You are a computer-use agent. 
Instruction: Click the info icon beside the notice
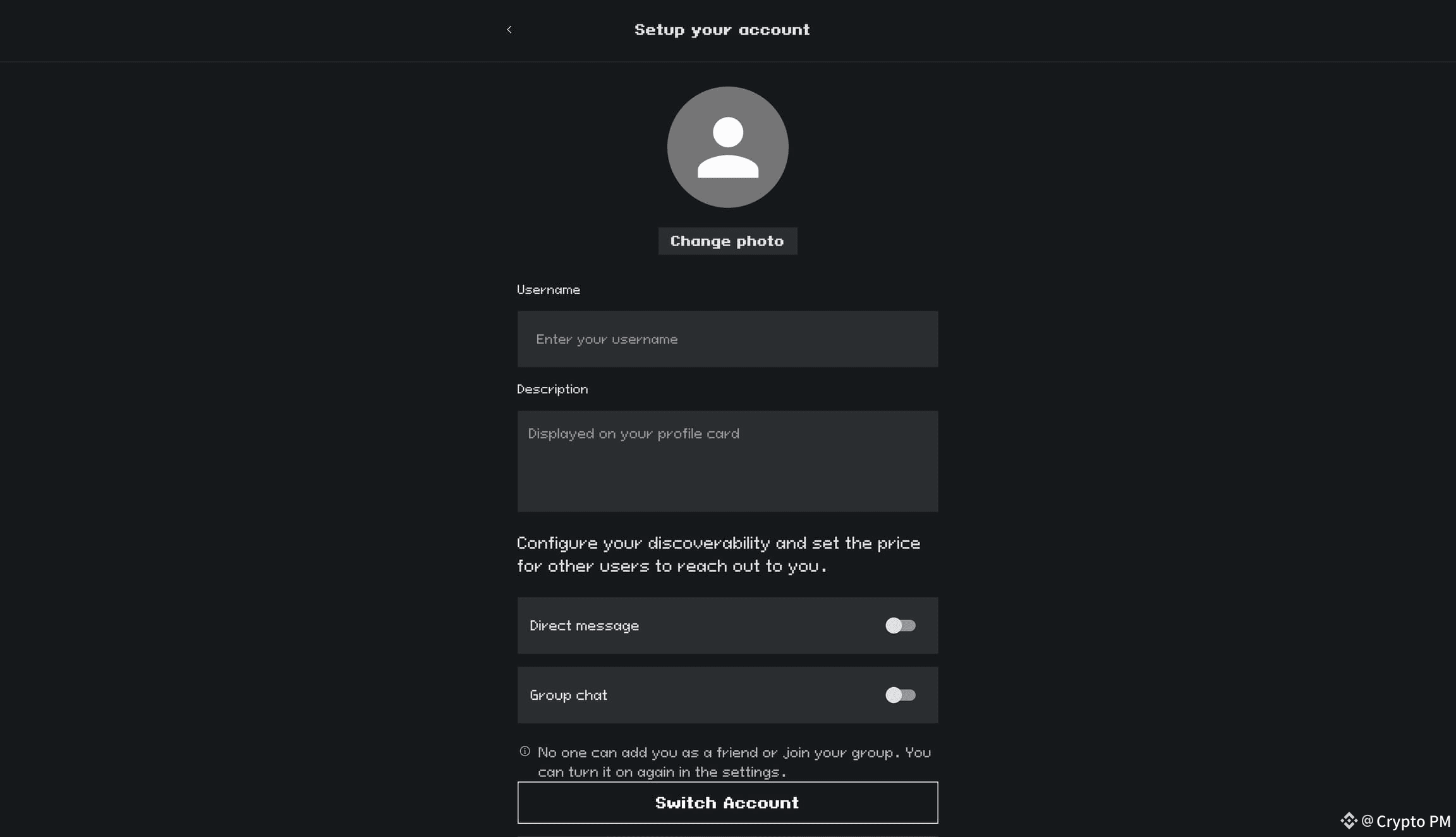(x=525, y=752)
